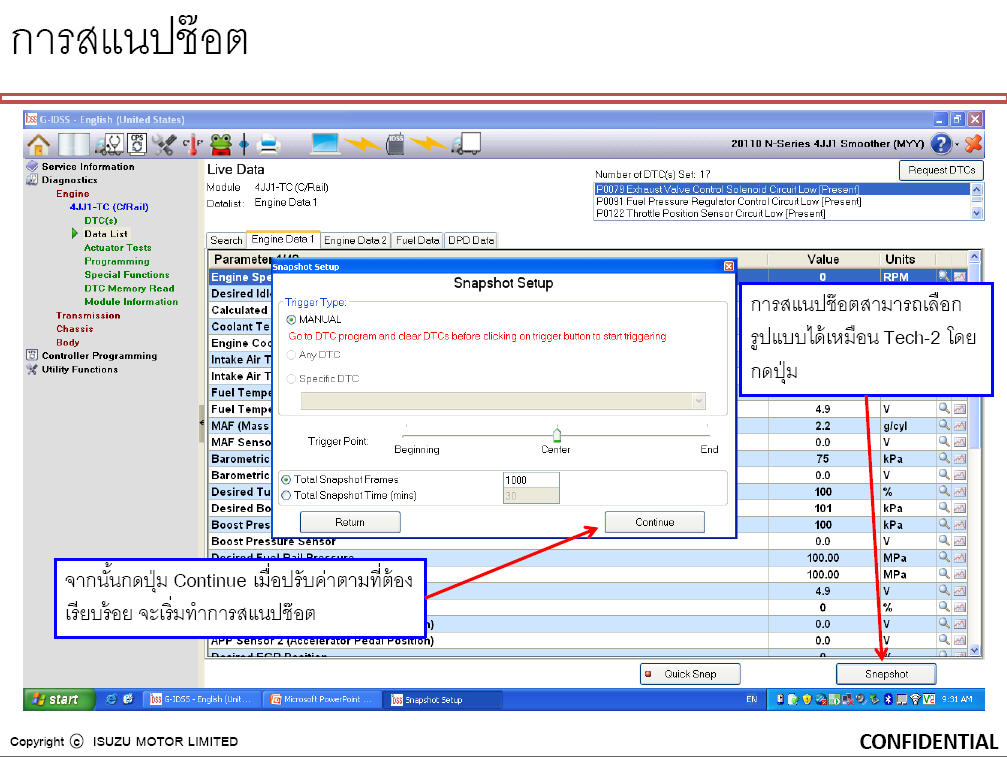Open the CPS programming icon in toolbar
This screenshot has width=1007, height=757.
point(137,144)
